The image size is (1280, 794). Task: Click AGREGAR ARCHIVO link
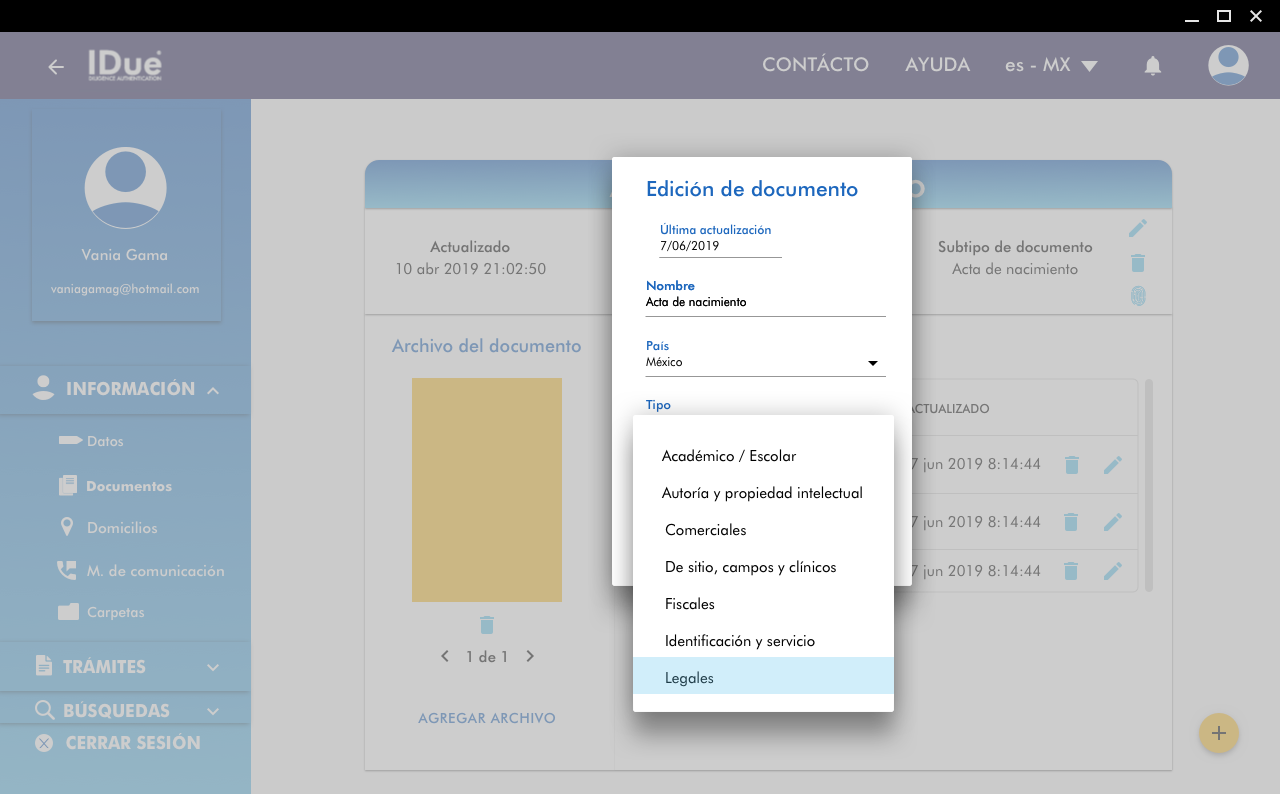coord(486,718)
